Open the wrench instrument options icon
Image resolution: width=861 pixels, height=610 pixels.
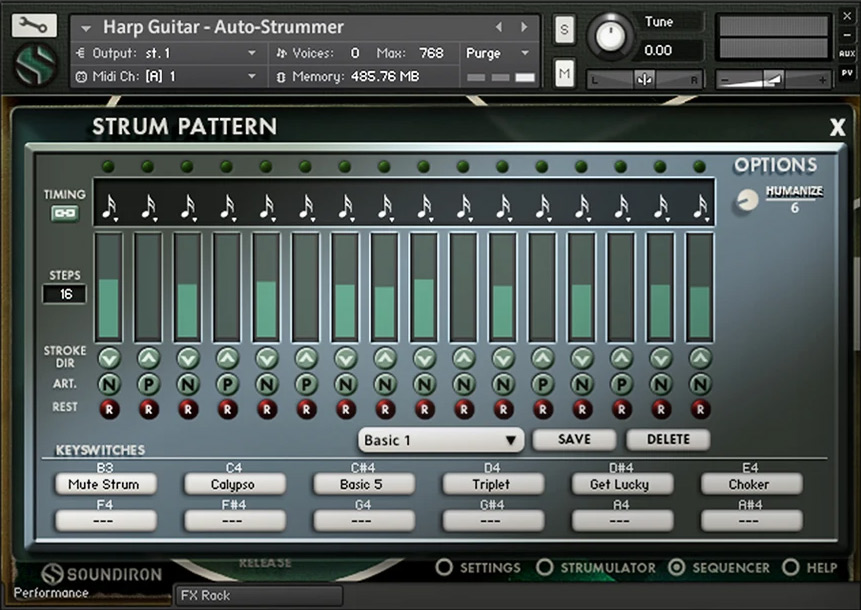pos(33,25)
